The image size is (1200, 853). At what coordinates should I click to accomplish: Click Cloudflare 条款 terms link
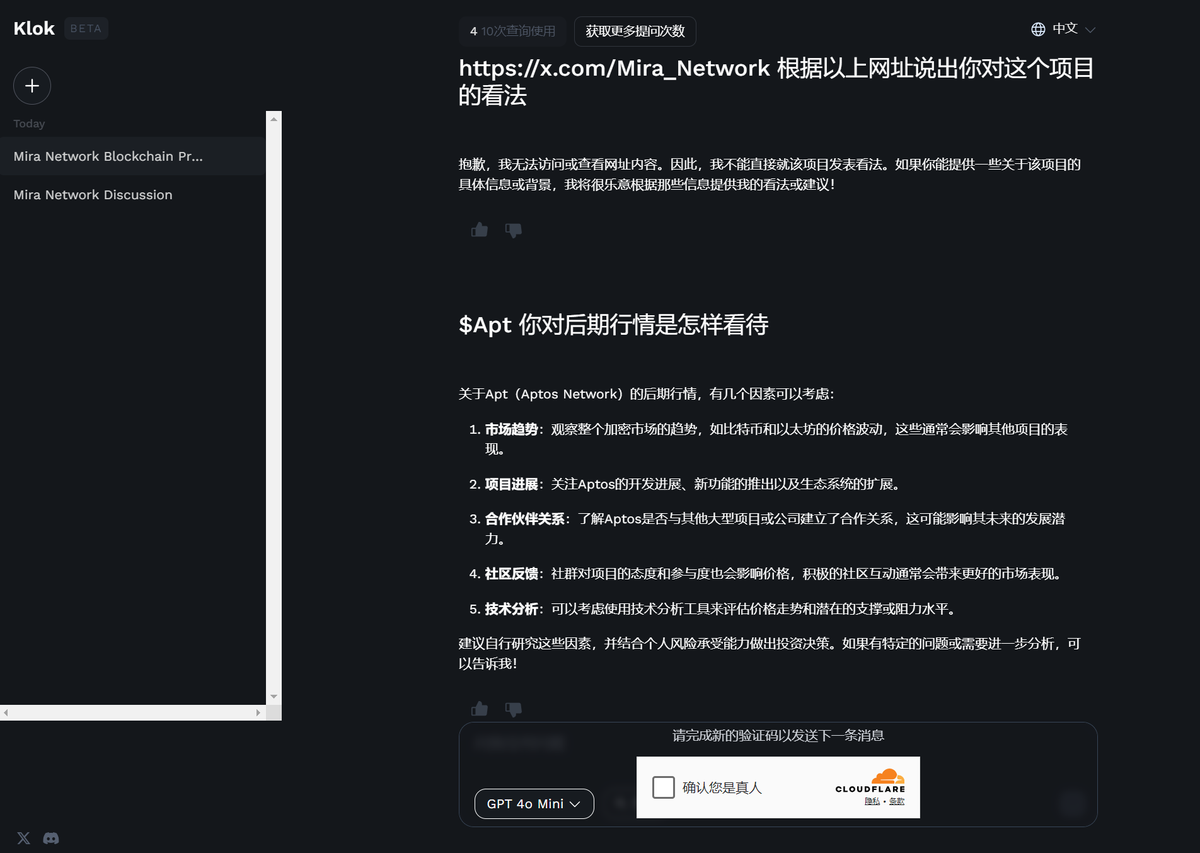click(x=897, y=802)
